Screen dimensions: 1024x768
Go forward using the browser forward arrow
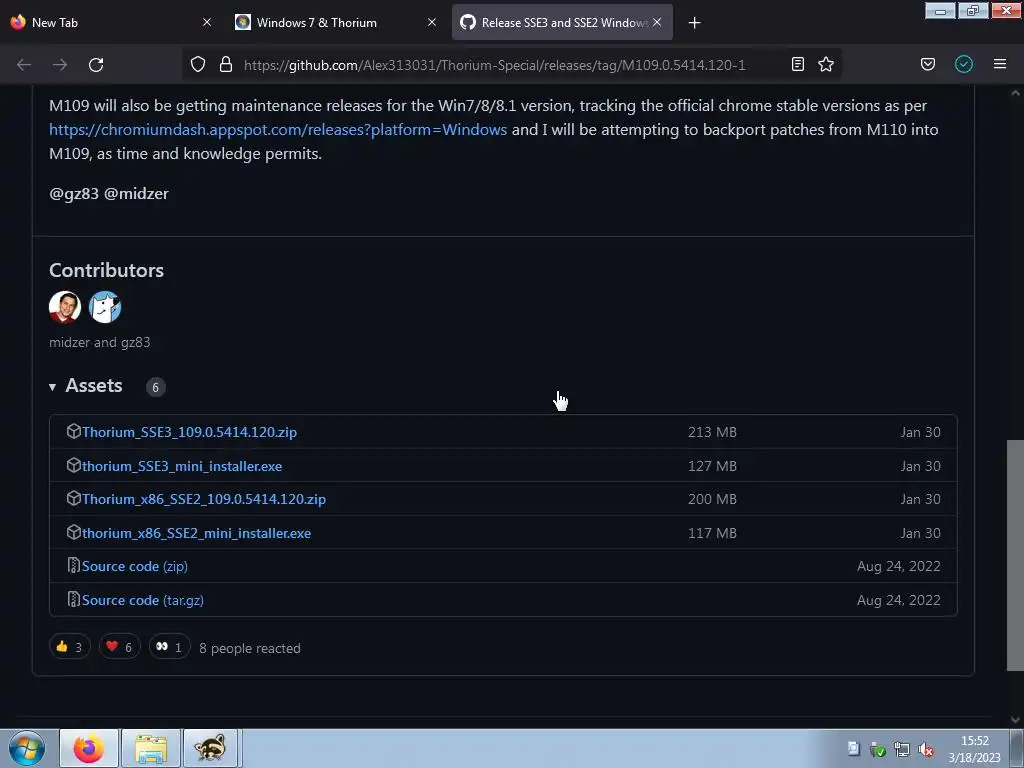pyautogui.click(x=60, y=65)
